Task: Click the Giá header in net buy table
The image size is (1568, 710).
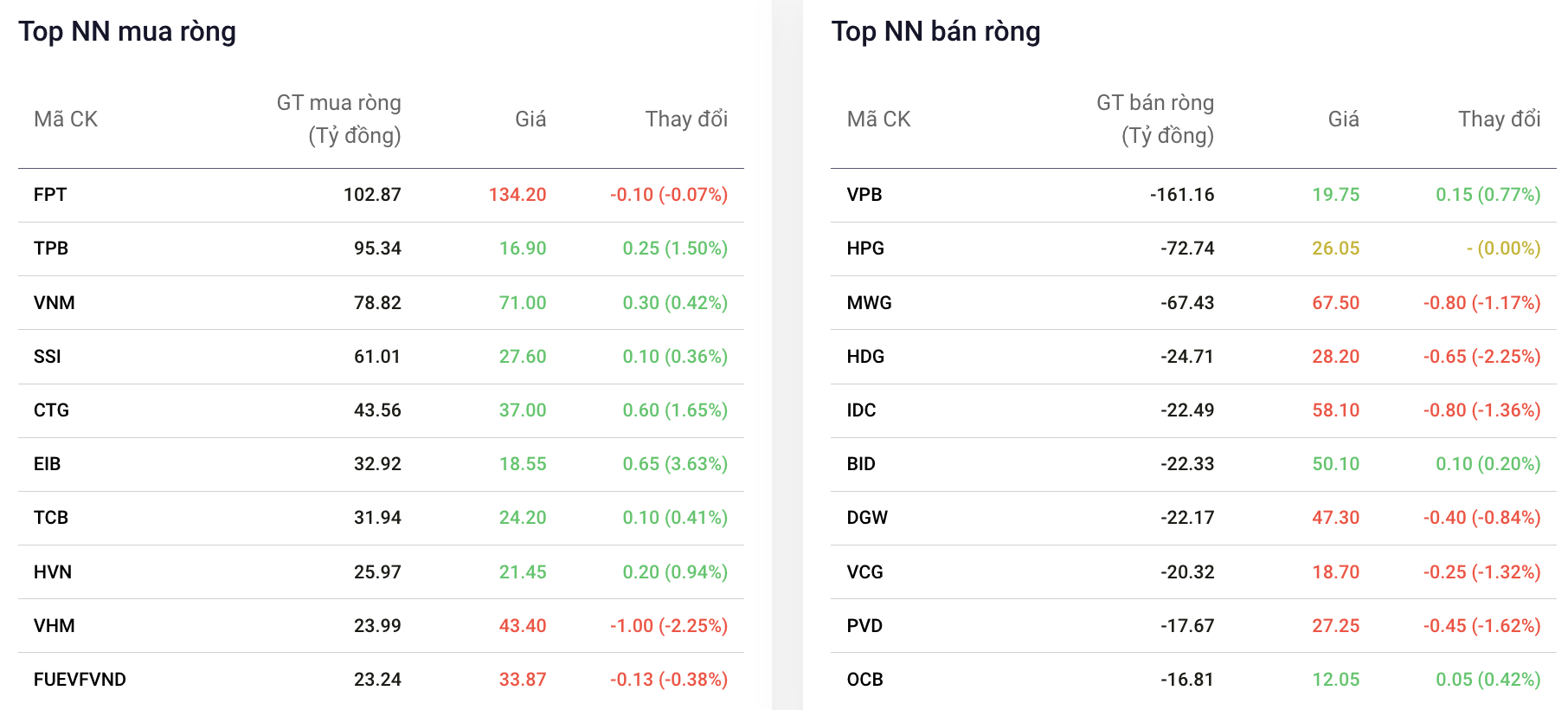Action: pyautogui.click(x=530, y=119)
